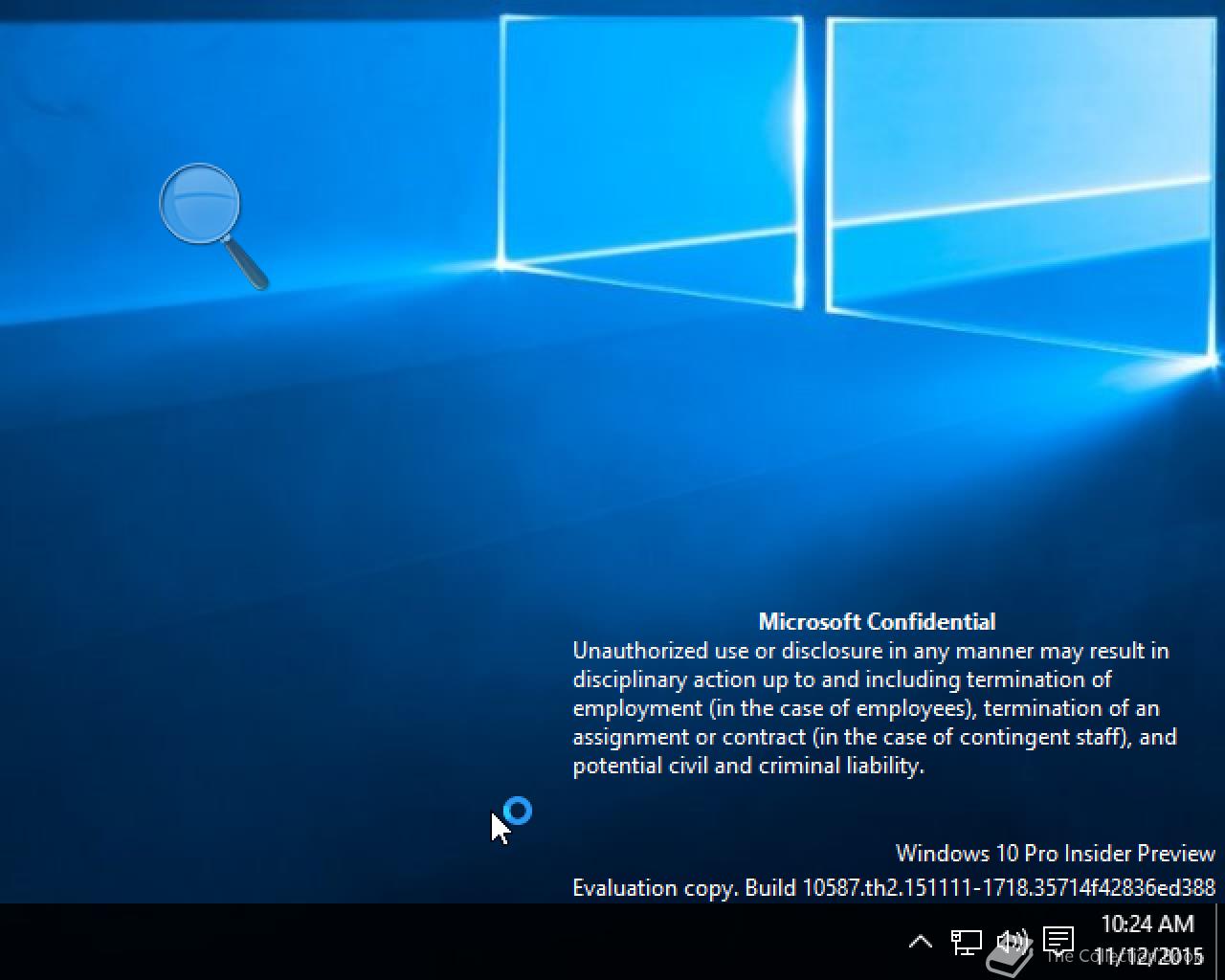Open the network status tray icon
1225x980 pixels.
[966, 942]
